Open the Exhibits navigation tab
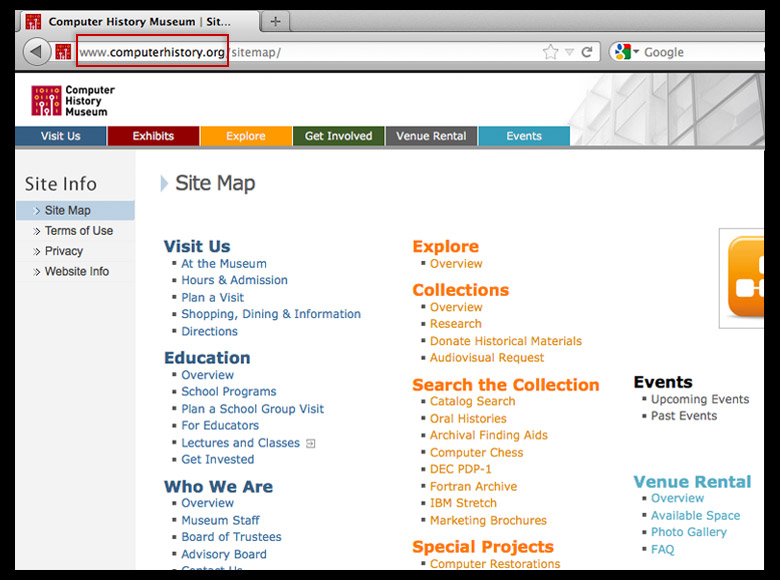 153,136
